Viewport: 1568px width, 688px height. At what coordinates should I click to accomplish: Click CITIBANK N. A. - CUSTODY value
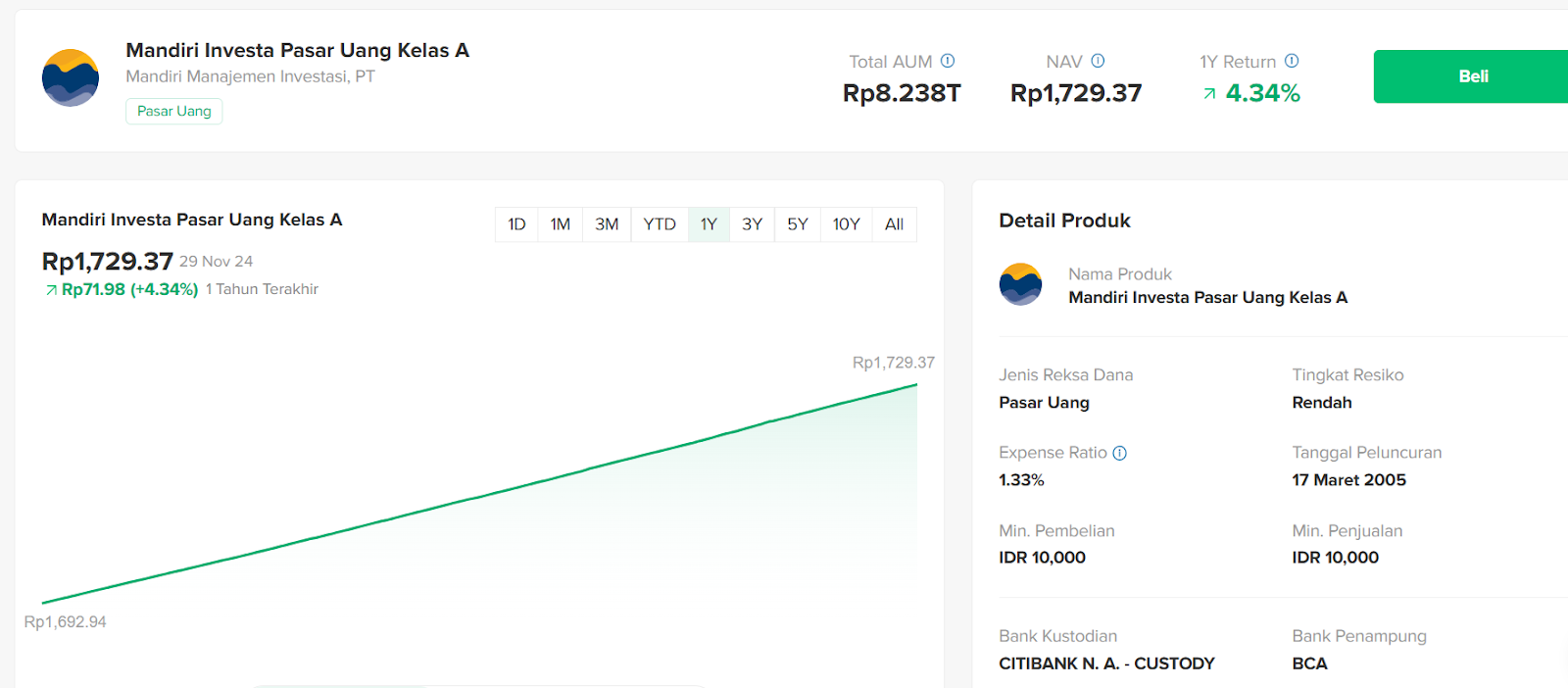(x=1106, y=663)
